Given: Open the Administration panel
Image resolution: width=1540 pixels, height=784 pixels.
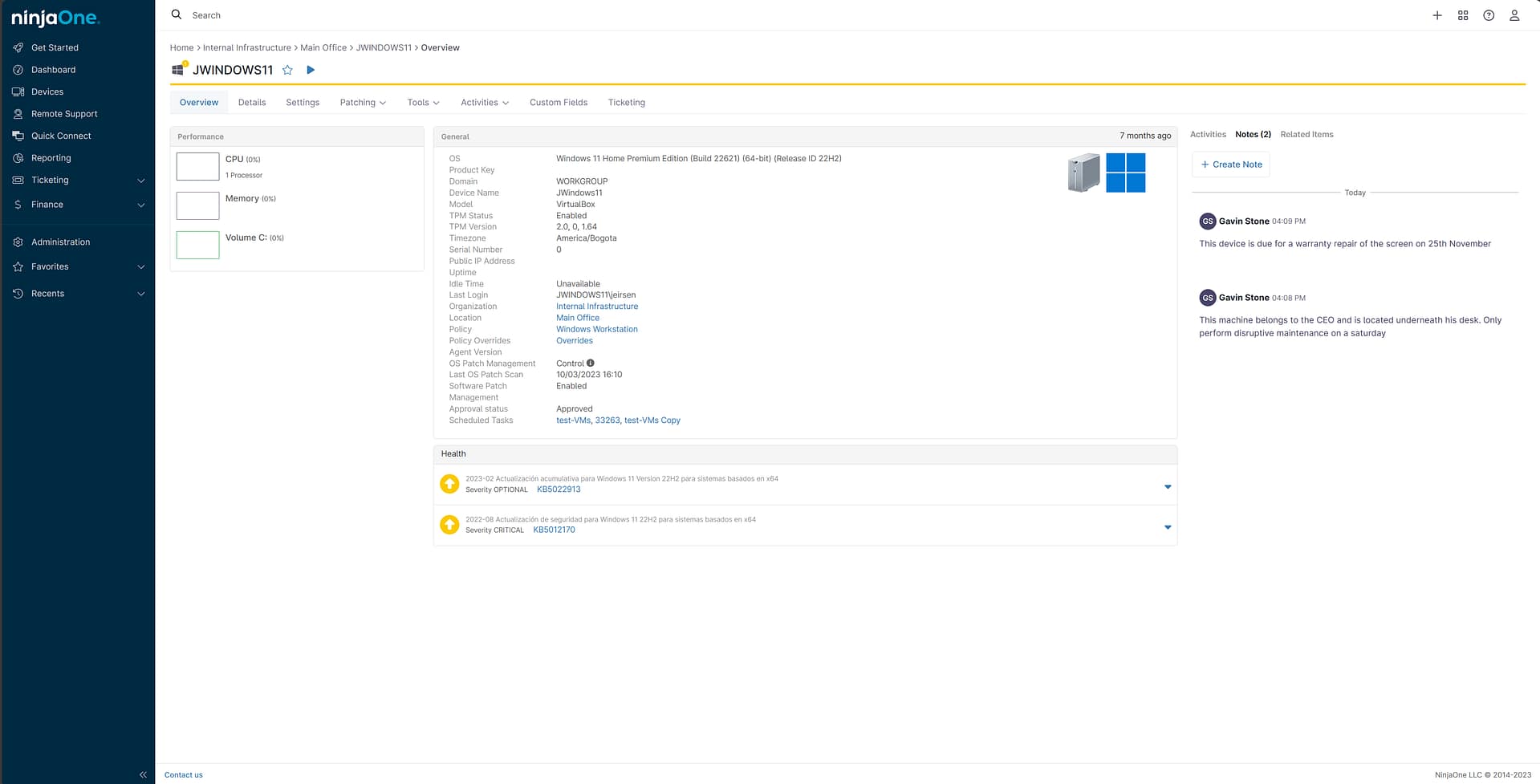Looking at the screenshot, I should click(60, 242).
